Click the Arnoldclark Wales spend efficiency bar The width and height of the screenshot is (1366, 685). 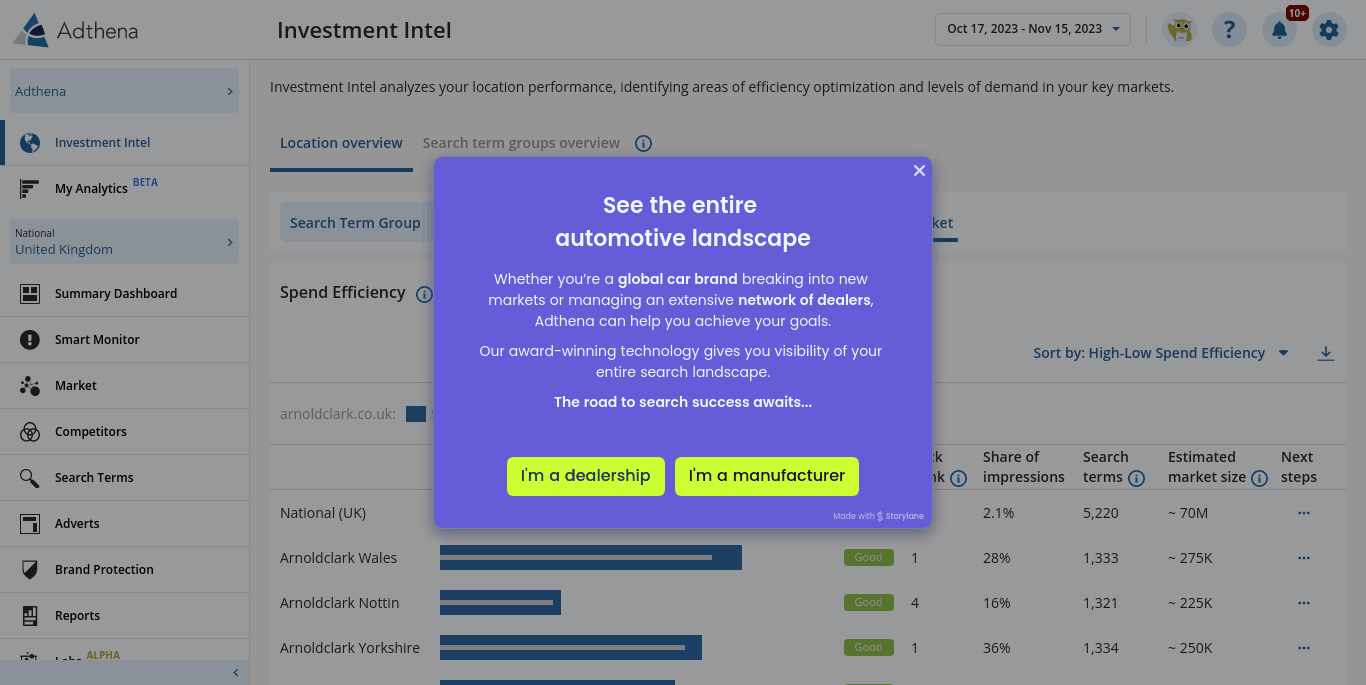pyautogui.click(x=591, y=558)
